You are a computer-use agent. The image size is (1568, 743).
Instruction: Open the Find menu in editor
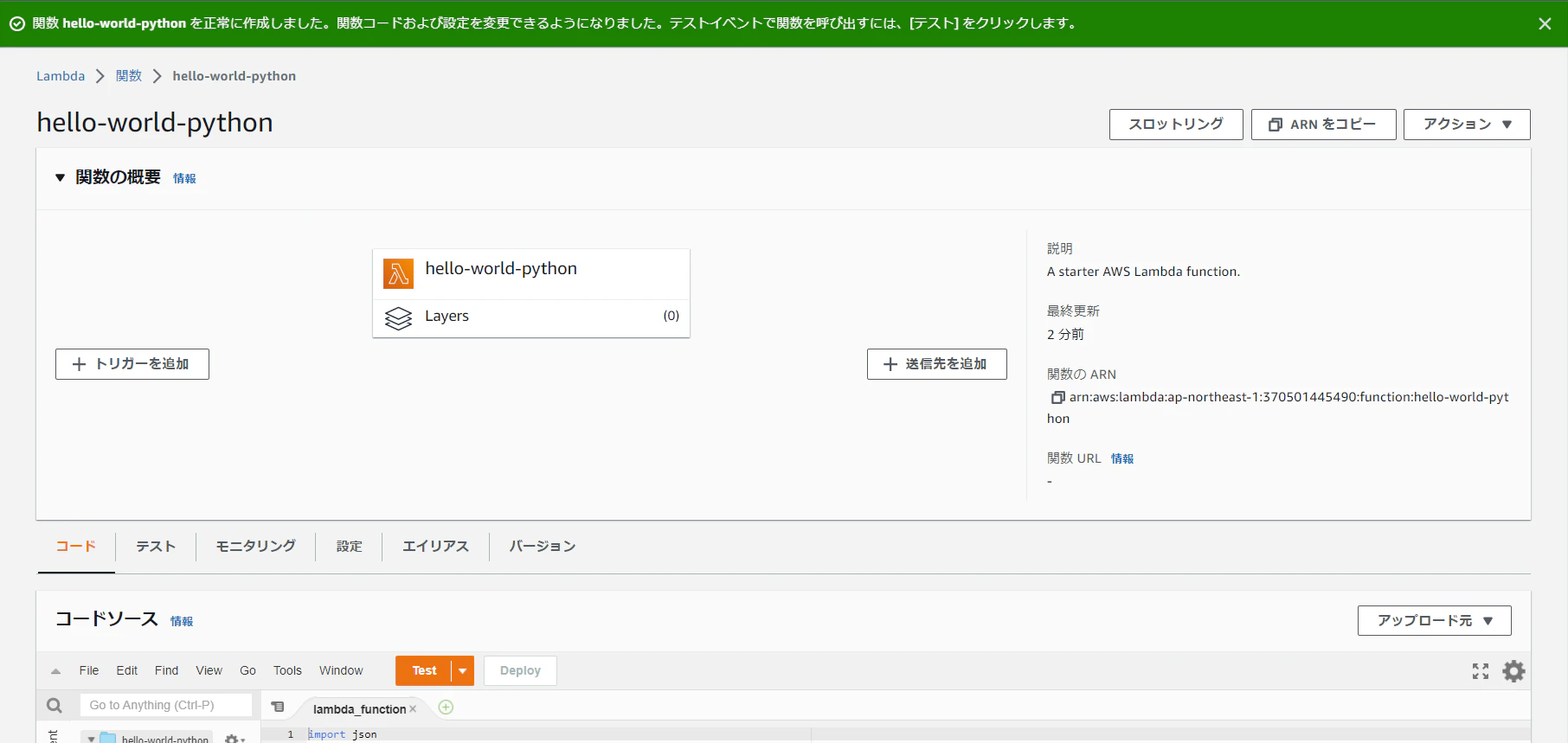point(167,670)
